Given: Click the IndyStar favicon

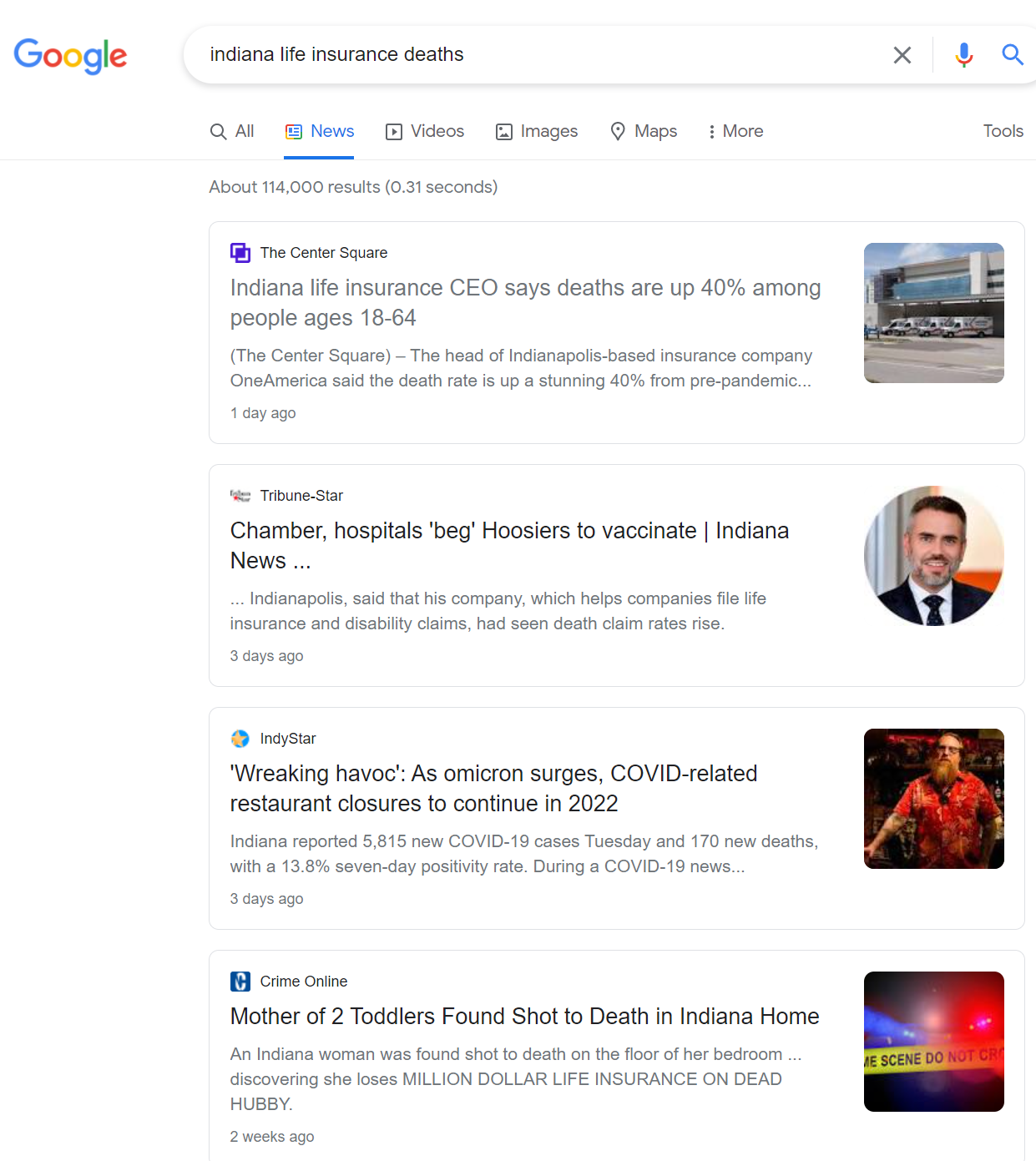Looking at the screenshot, I should (x=240, y=739).
